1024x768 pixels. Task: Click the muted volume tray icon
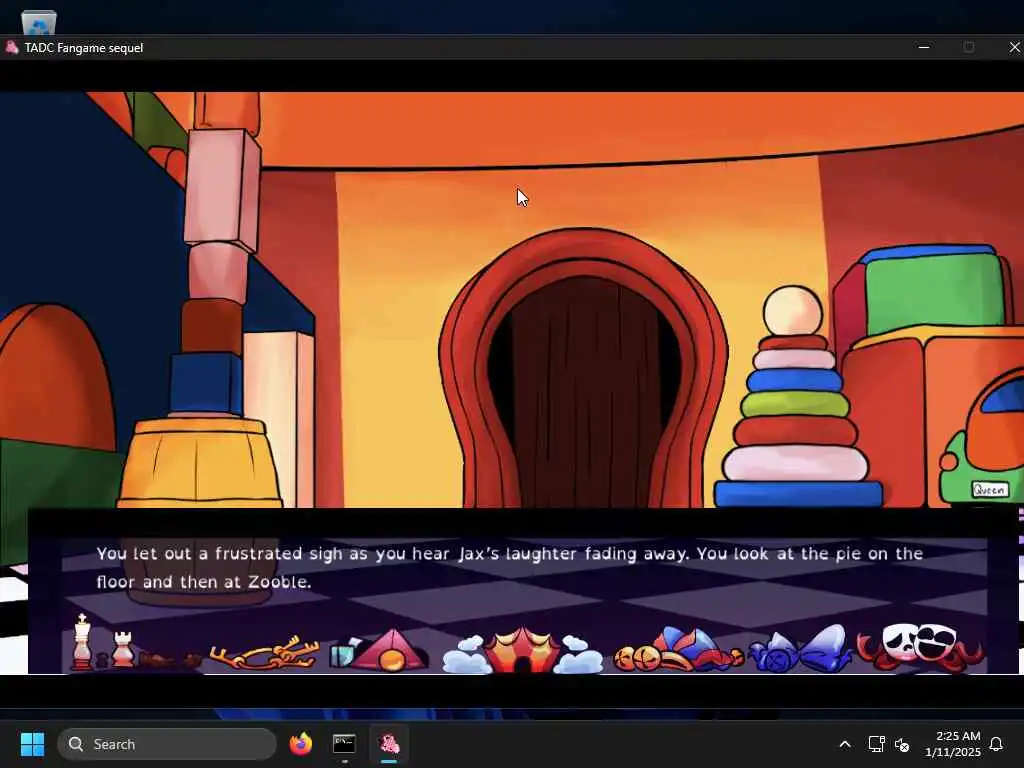(902, 744)
